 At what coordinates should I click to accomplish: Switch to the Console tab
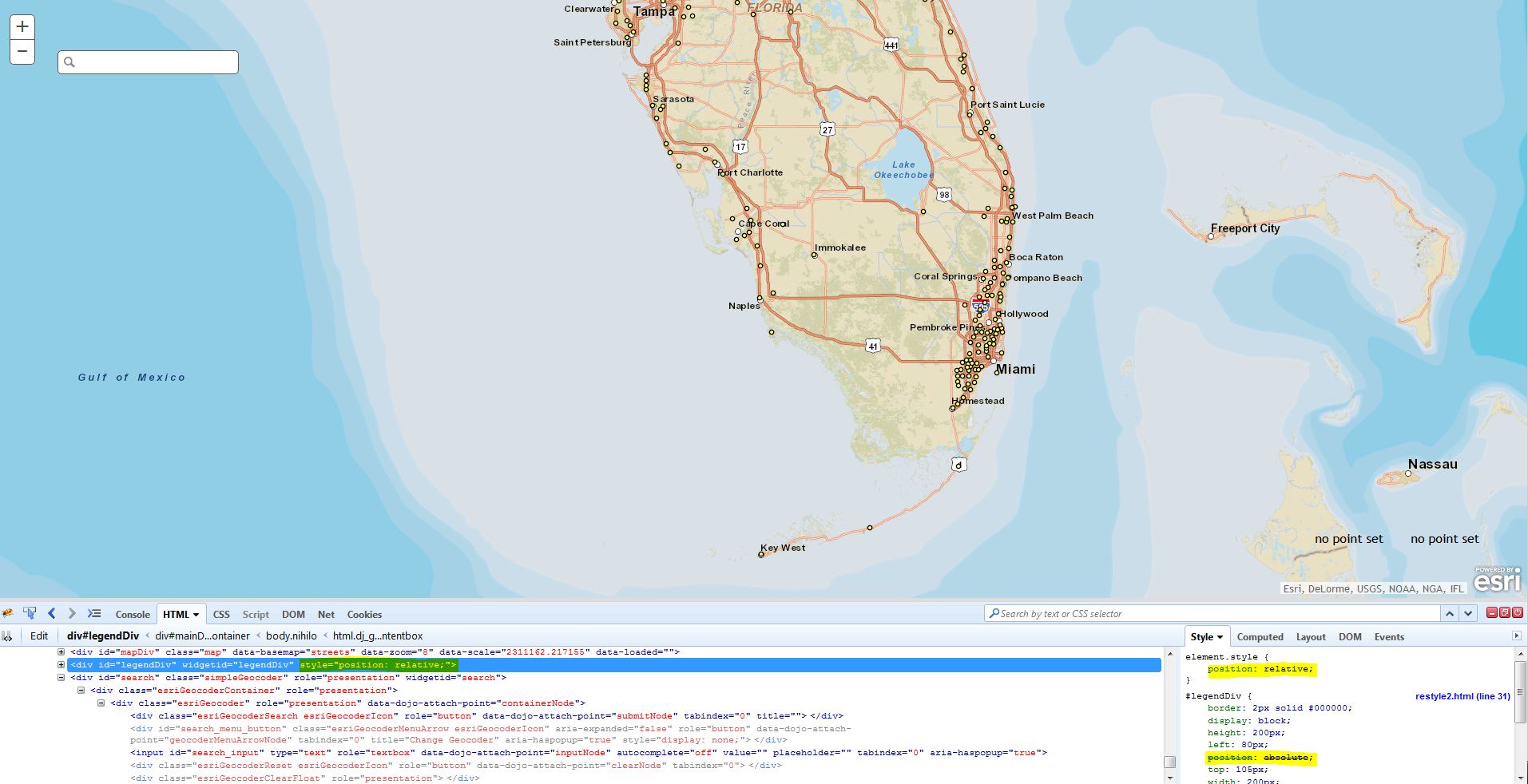pyautogui.click(x=133, y=615)
